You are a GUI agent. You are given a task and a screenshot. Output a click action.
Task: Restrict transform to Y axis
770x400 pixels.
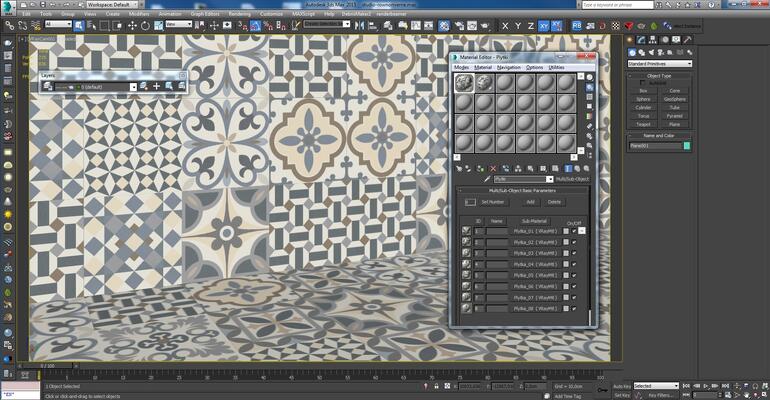click(518, 26)
